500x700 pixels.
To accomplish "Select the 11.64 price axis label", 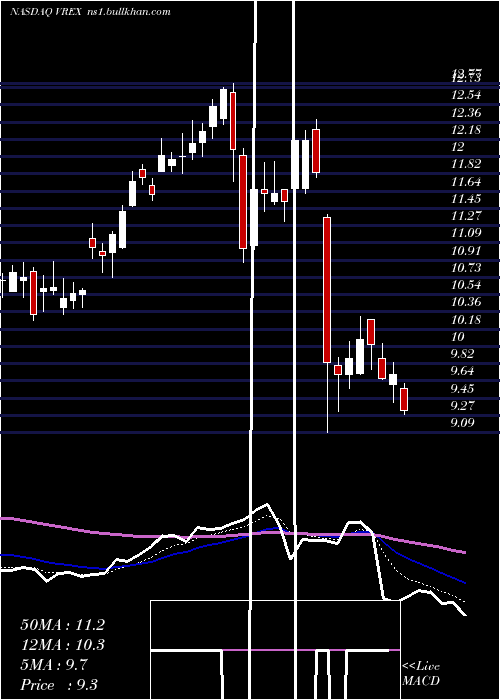I will coord(466,181).
